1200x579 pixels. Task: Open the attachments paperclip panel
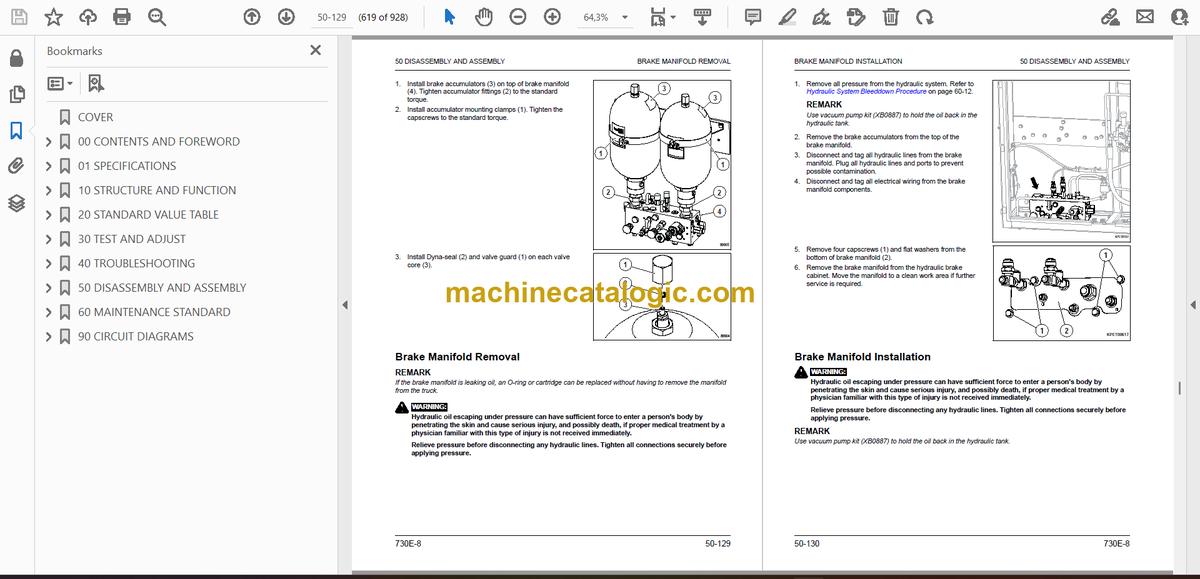(16, 166)
